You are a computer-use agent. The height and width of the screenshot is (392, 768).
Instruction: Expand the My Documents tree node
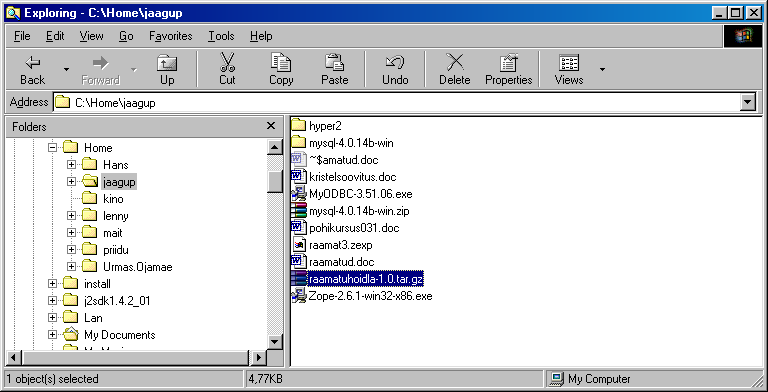[x=52, y=335]
